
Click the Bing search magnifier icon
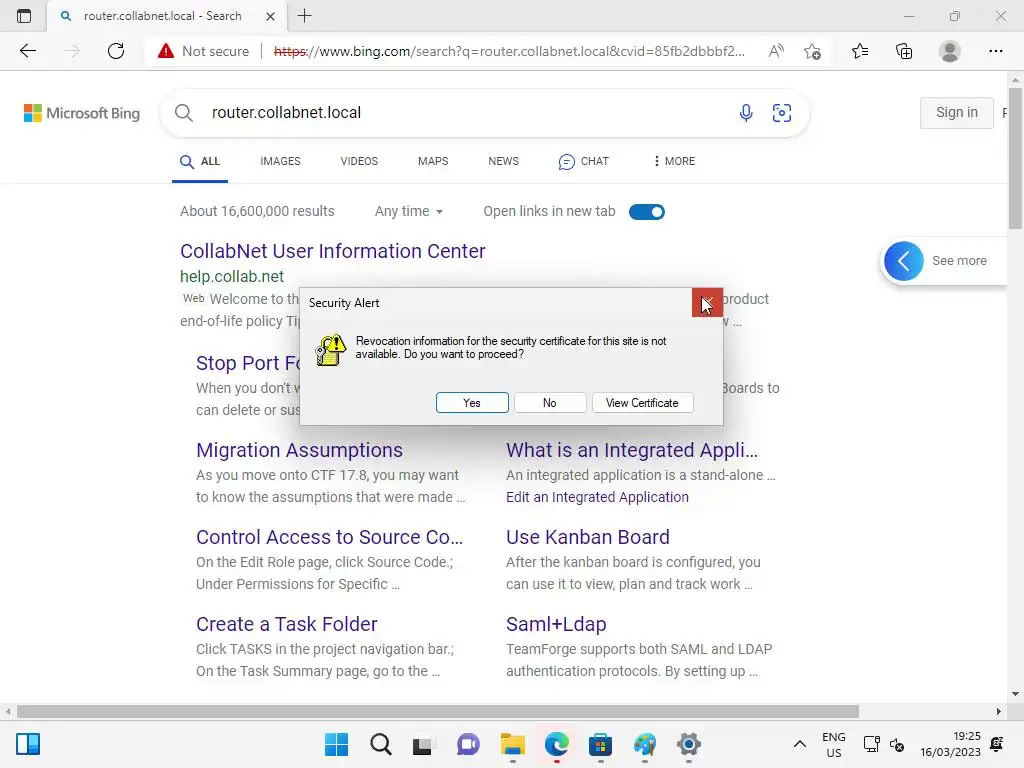(184, 113)
